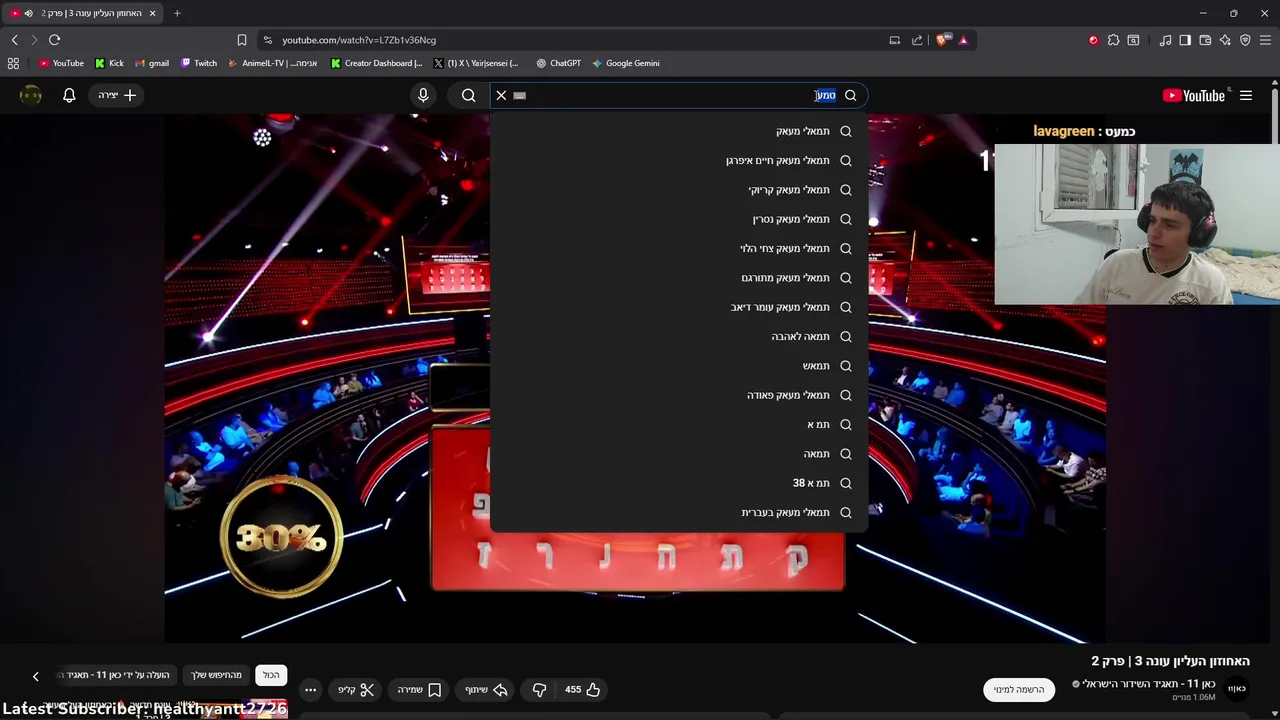This screenshot has height=720, width=1280.
Task: Open Brave VPN shield icon
Action: [1245, 40]
